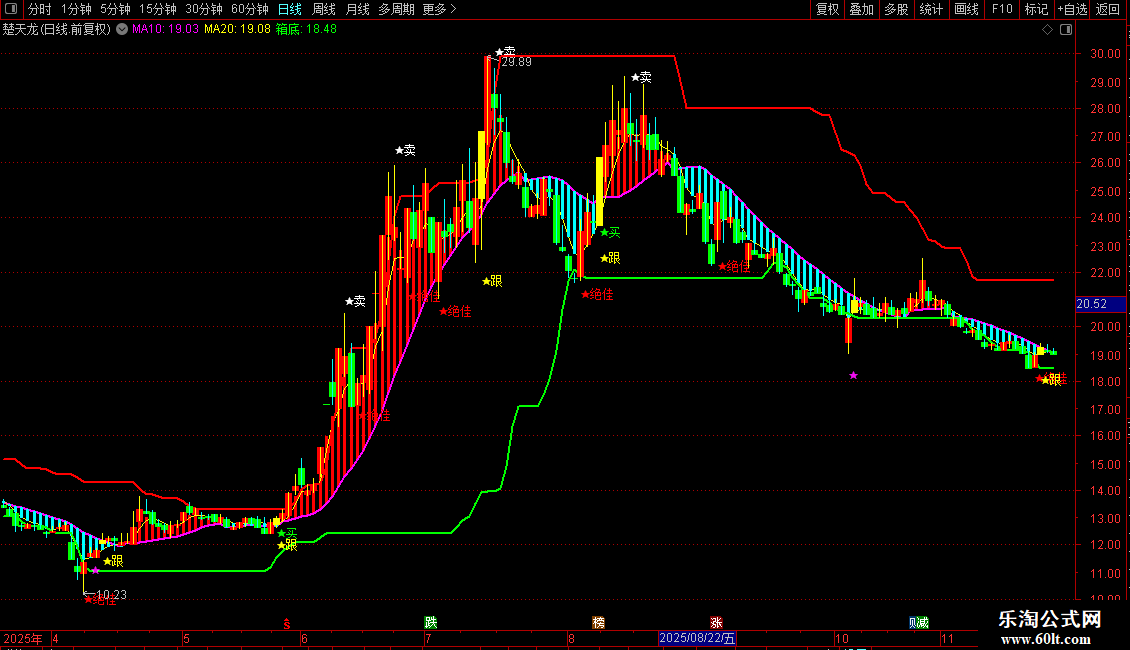Click the 10.23 low price label

[x=111, y=595]
